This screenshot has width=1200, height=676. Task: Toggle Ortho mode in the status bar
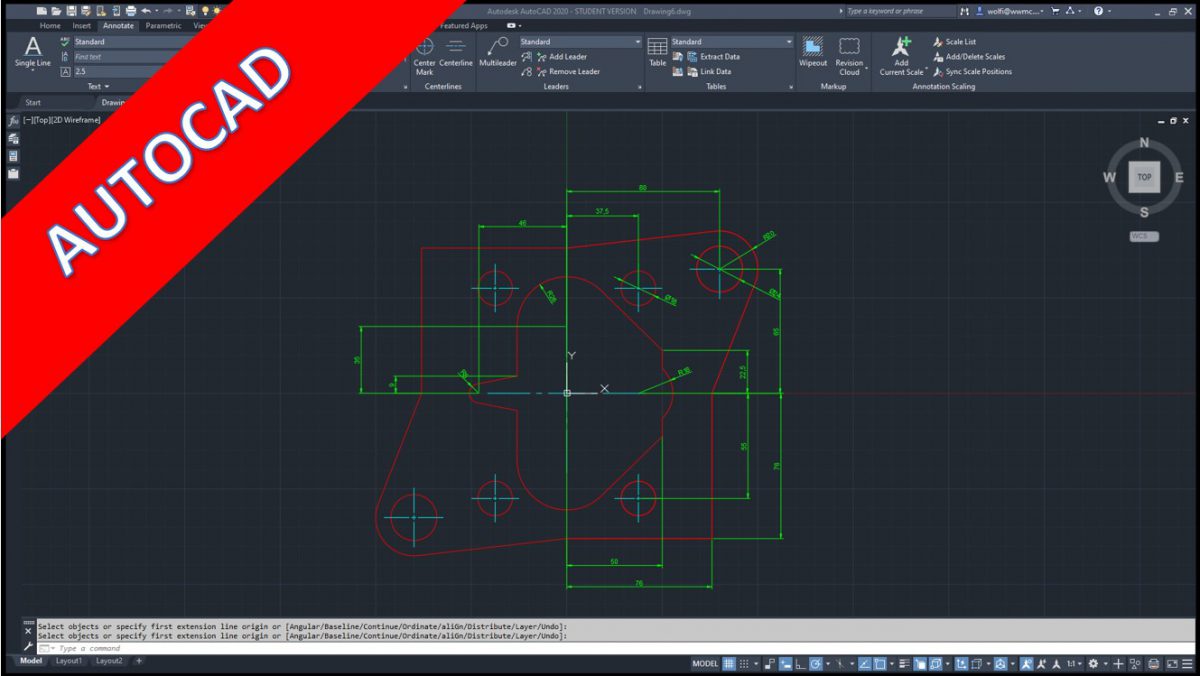(x=800, y=662)
